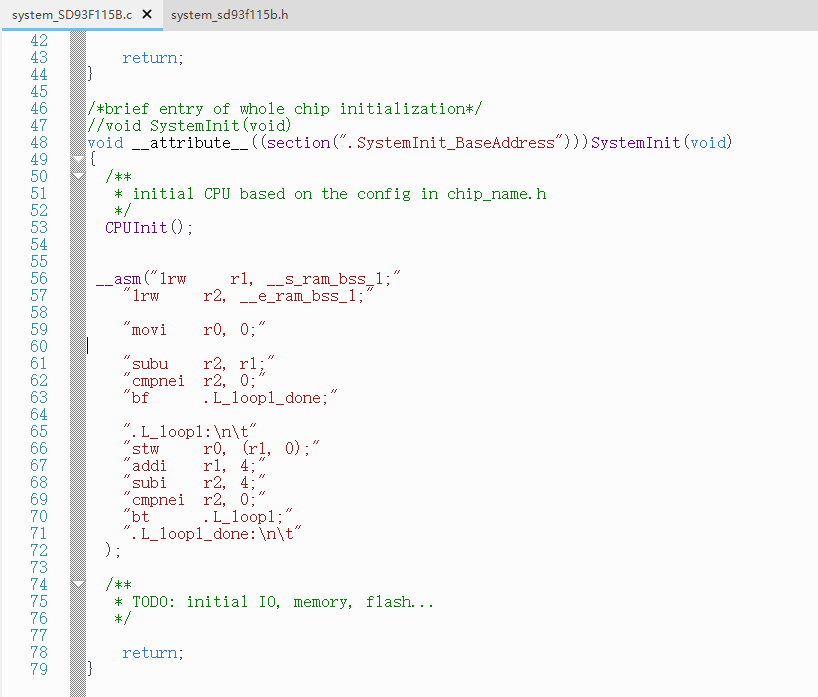This screenshot has width=818, height=697.
Task: Click the 'initial CPU based on the config' comment
Action: click(330, 194)
